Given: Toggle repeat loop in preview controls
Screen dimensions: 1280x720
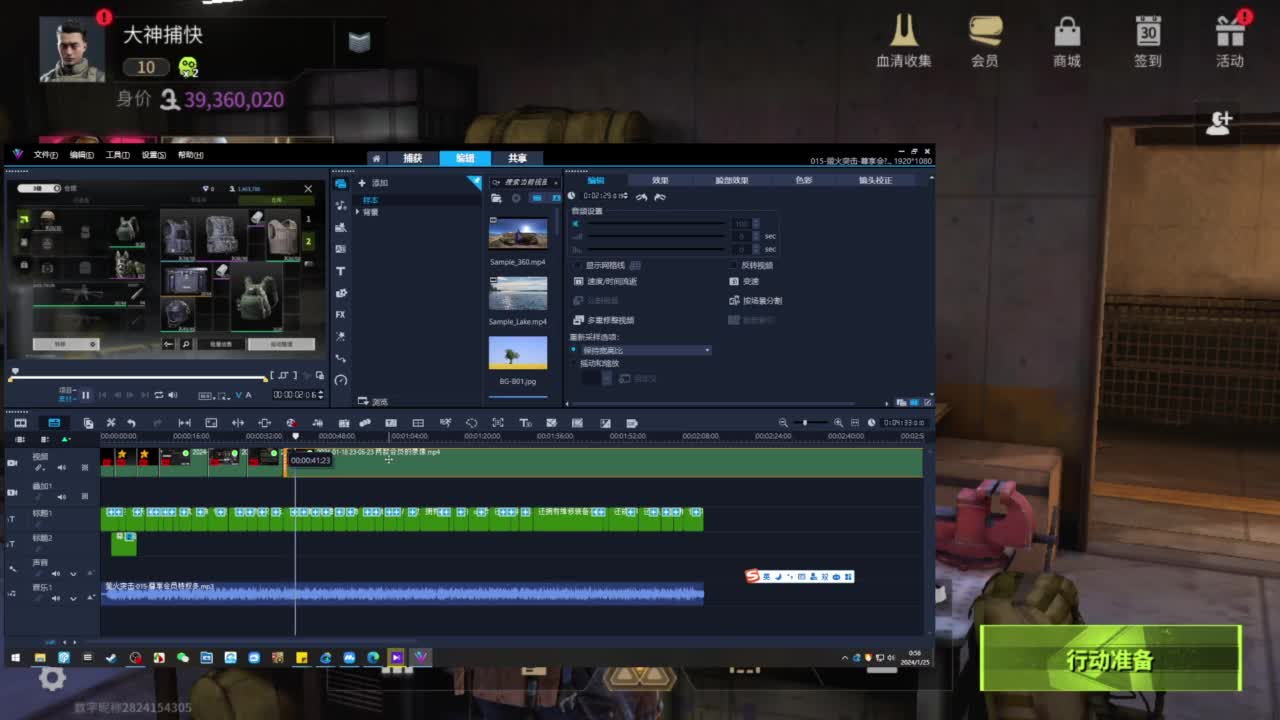Looking at the screenshot, I should coord(159,395).
